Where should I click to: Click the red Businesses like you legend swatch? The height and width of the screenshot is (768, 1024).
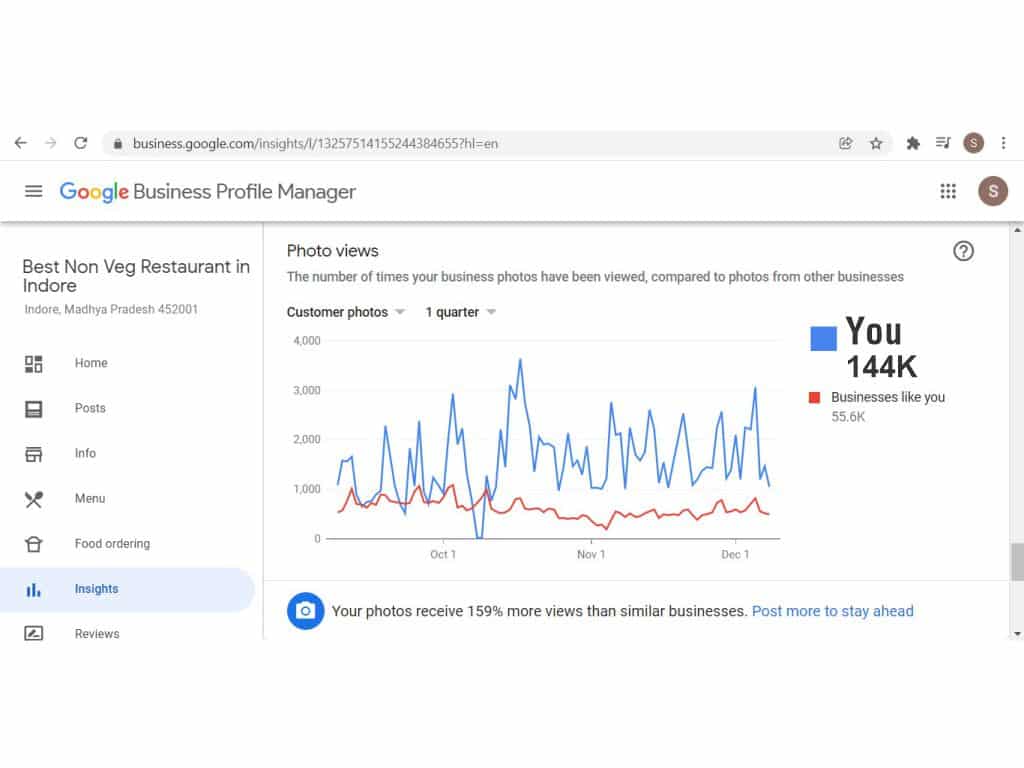click(x=814, y=397)
